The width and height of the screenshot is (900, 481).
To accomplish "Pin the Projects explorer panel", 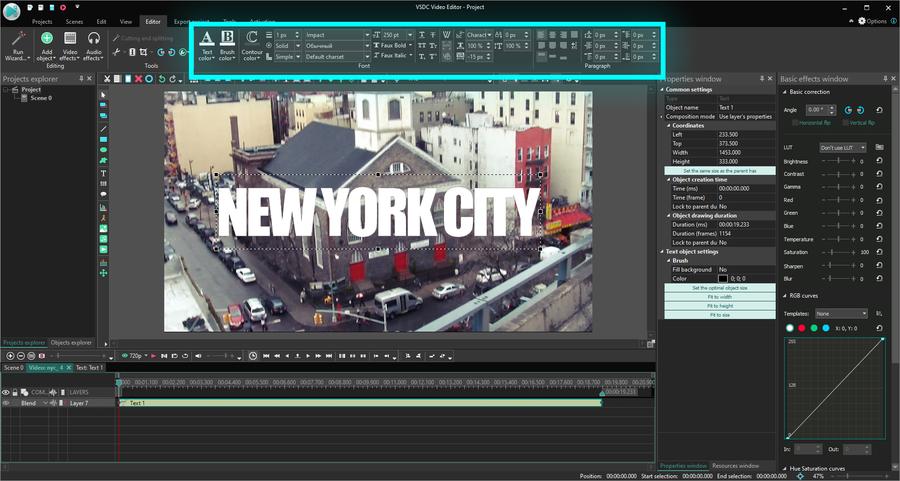I will pyautogui.click(x=81, y=79).
